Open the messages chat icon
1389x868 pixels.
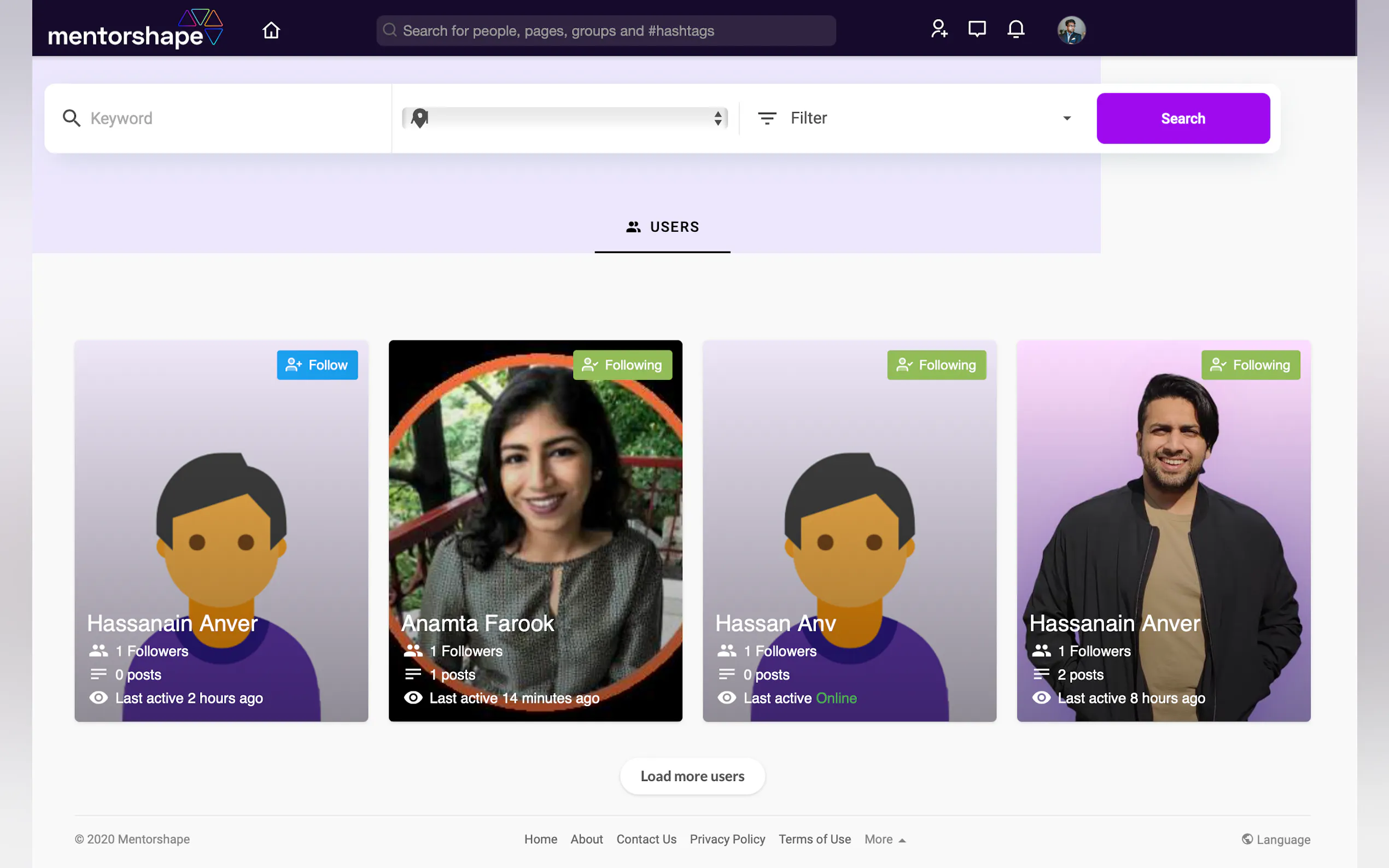pos(977,29)
